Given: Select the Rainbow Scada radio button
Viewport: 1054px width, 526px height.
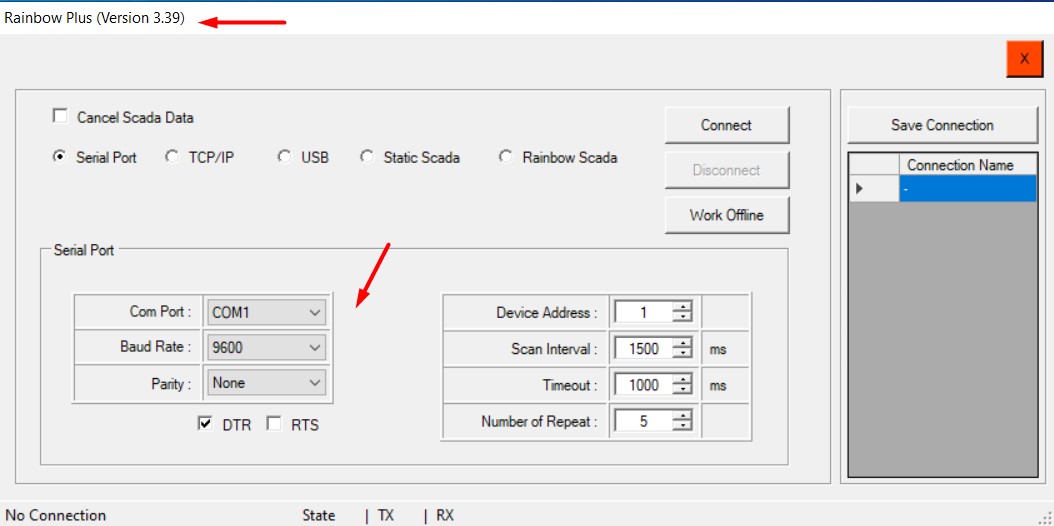Looking at the screenshot, I should point(505,157).
